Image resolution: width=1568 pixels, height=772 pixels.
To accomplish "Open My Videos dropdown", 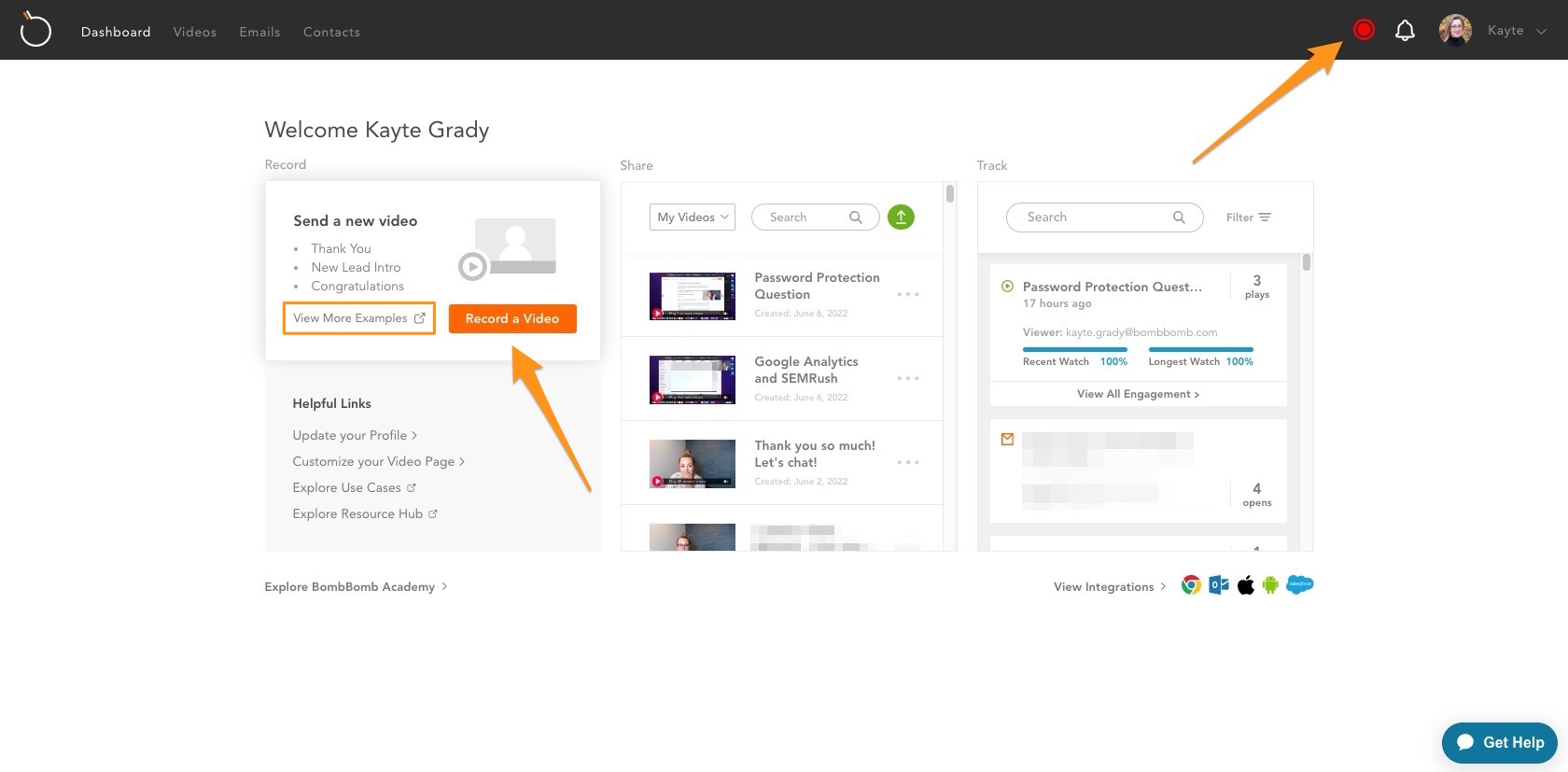I will click(693, 218).
